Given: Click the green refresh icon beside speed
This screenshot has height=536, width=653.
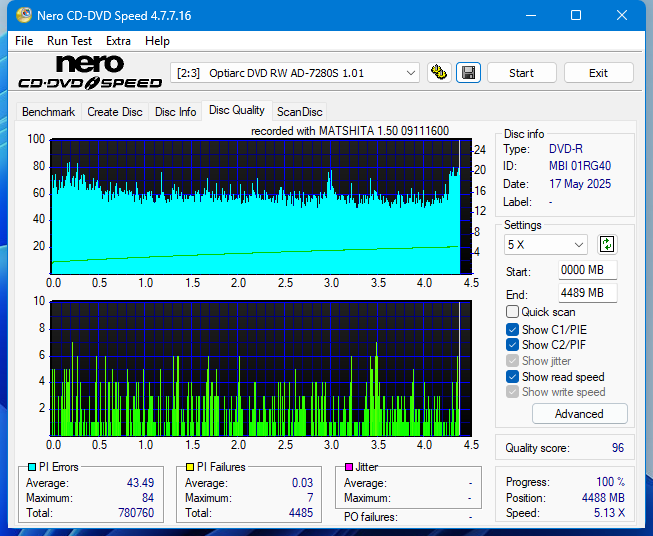Looking at the screenshot, I should (607, 244).
